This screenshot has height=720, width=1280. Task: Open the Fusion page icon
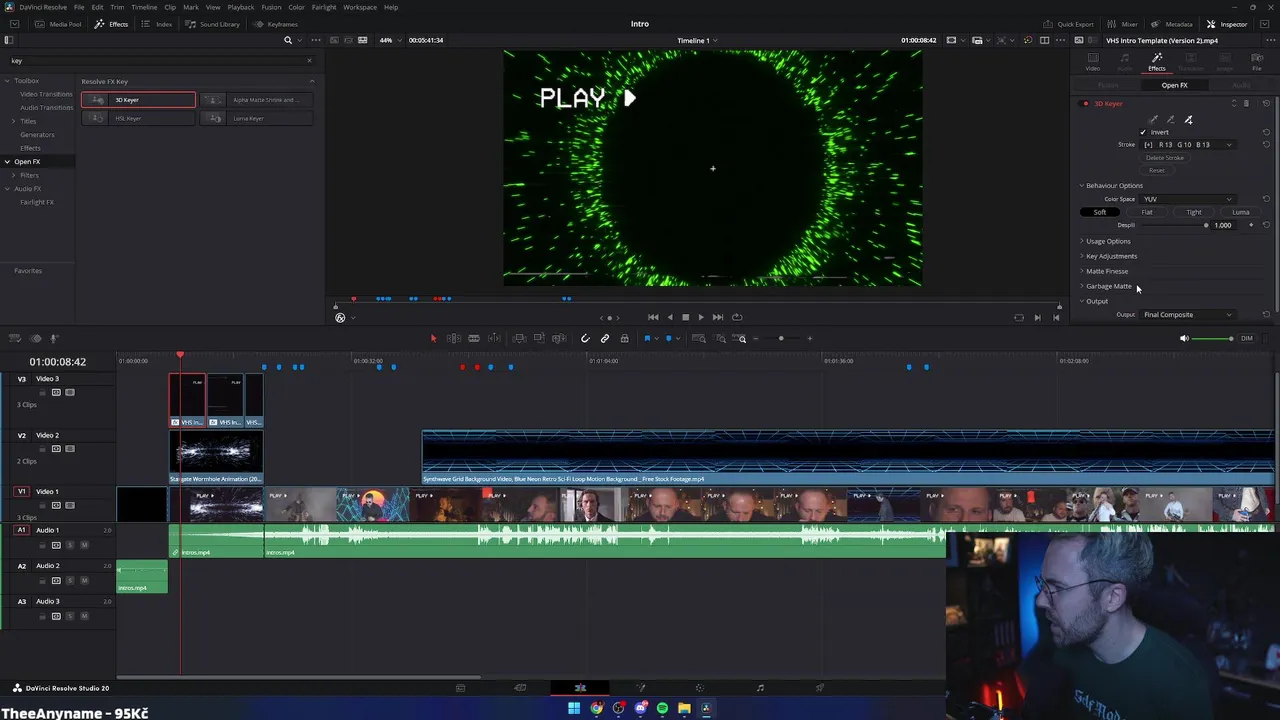point(640,688)
